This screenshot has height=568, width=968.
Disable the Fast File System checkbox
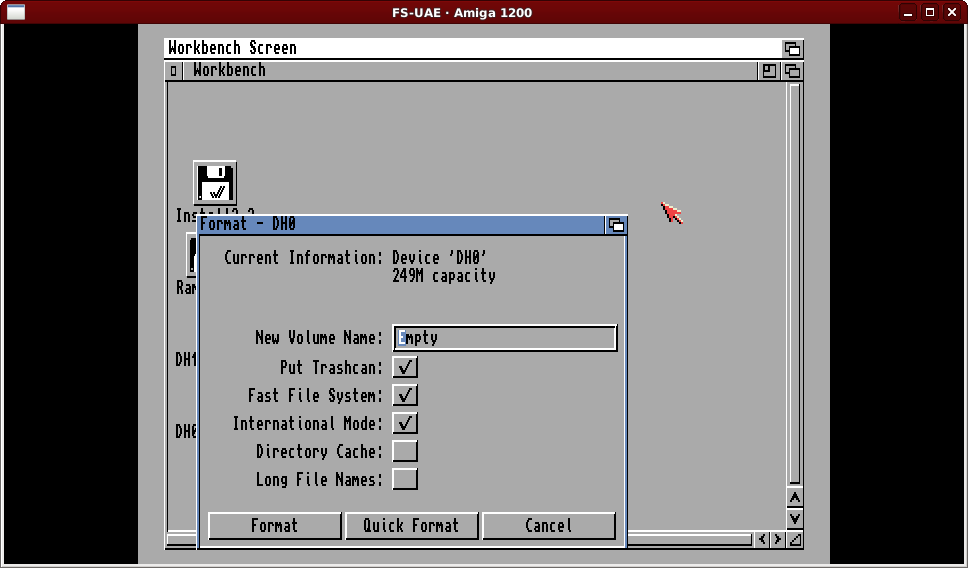405,395
